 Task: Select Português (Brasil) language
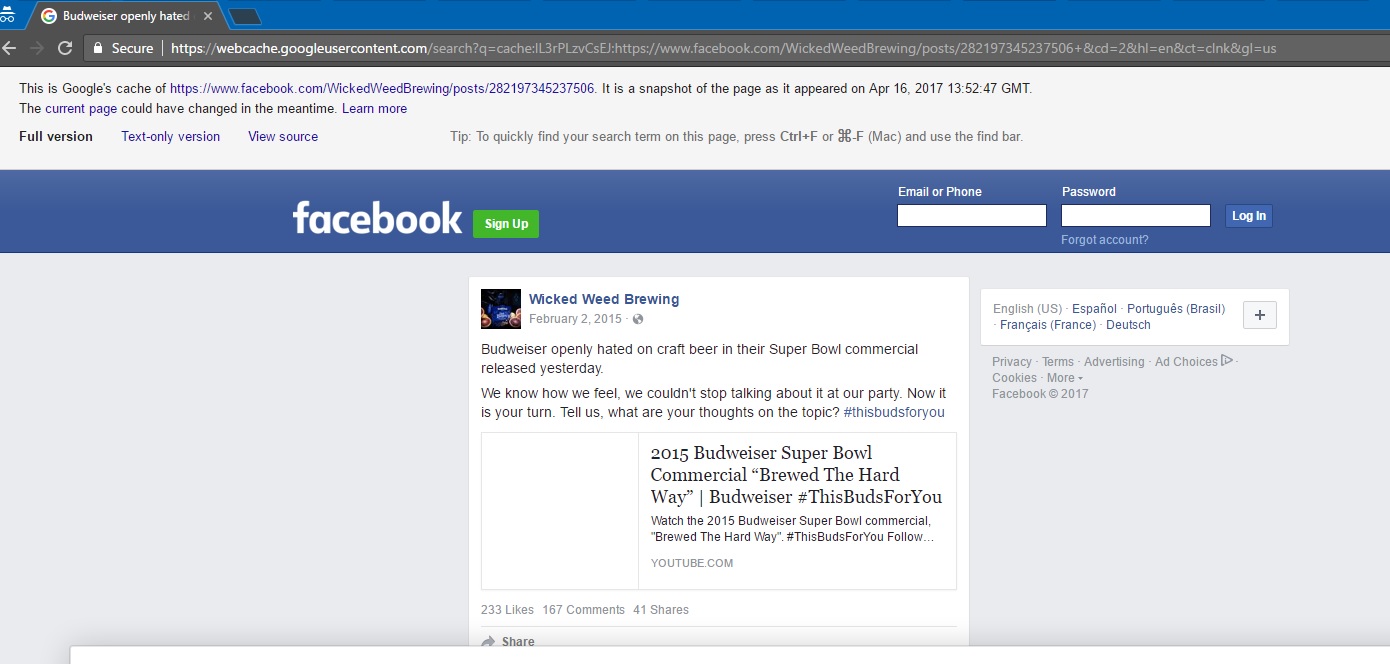click(x=1176, y=309)
